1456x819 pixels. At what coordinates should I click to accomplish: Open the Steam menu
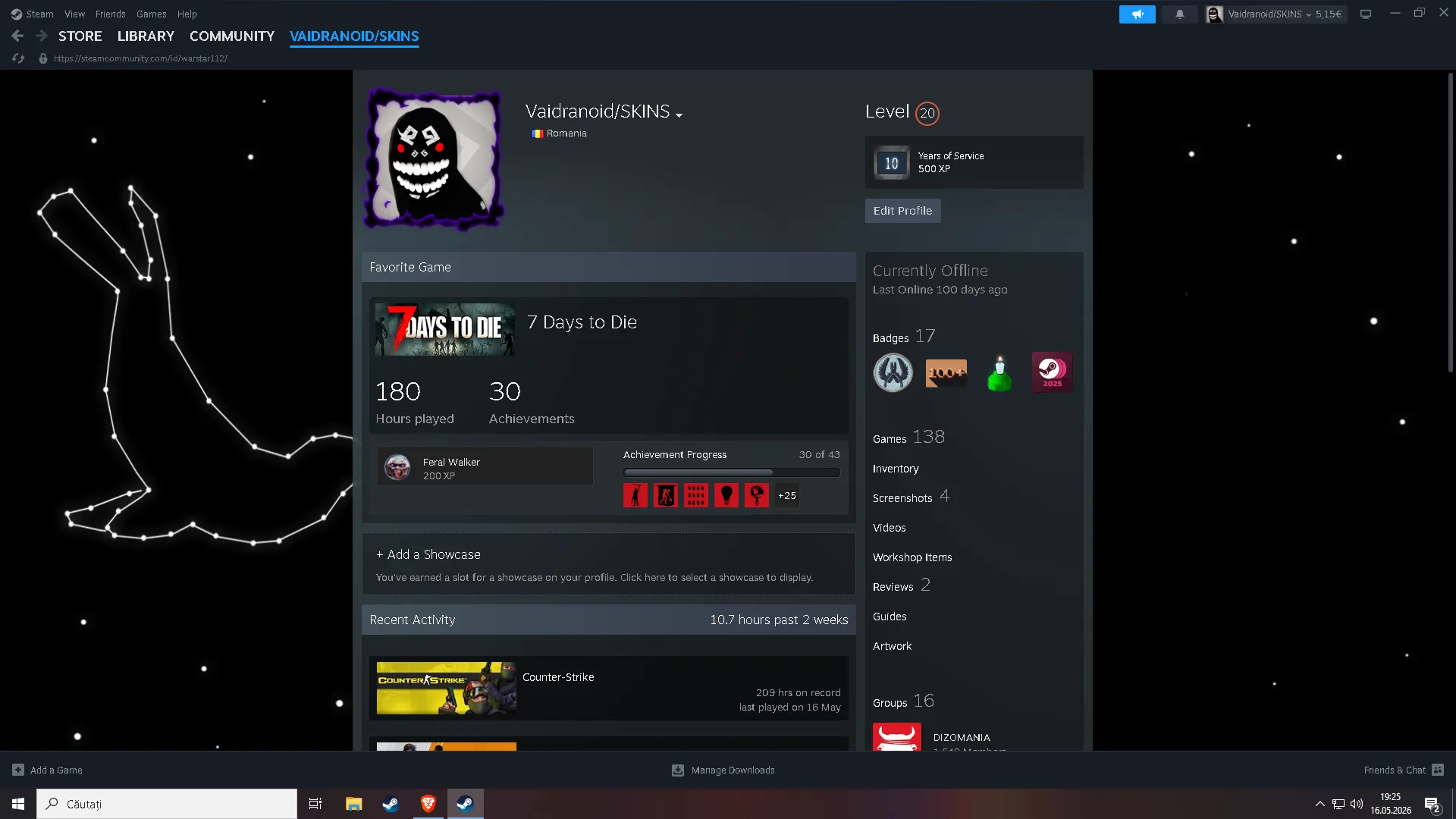pos(39,14)
